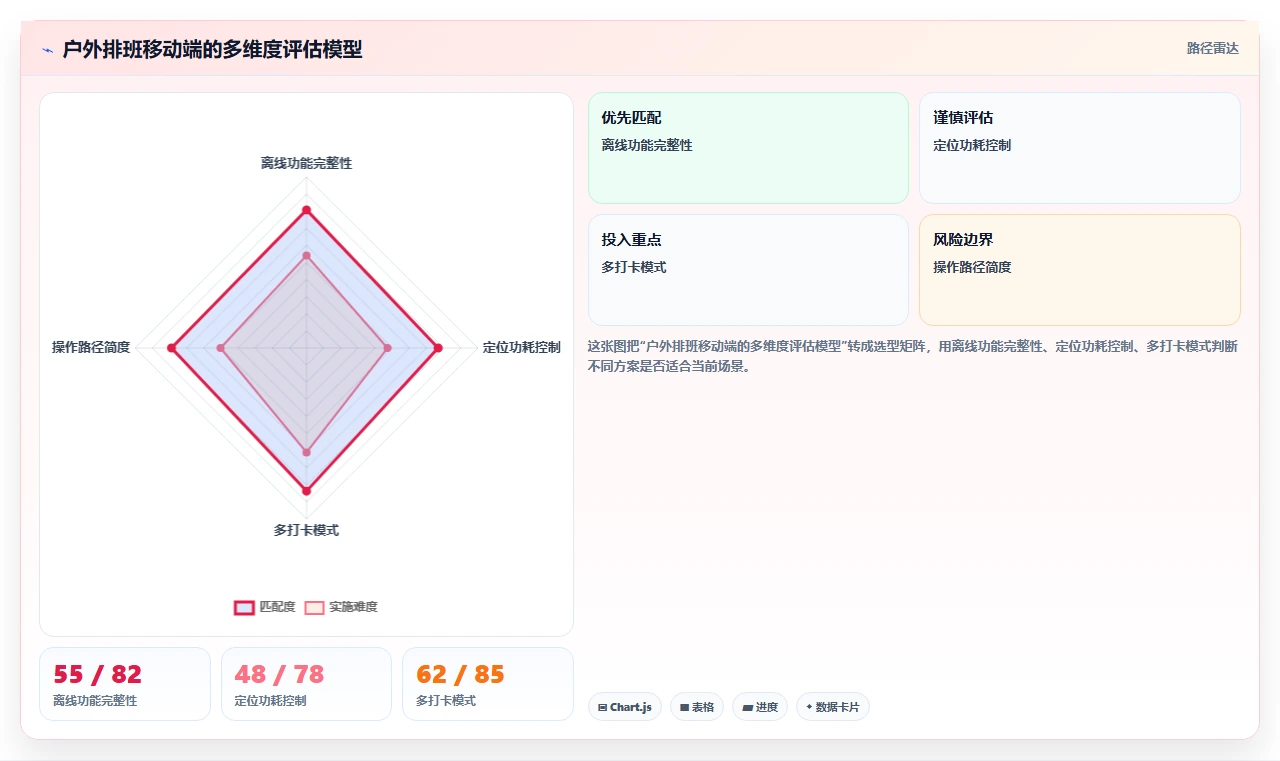
Task: Click the 48 / 78 stat card
Action: pyautogui.click(x=306, y=684)
